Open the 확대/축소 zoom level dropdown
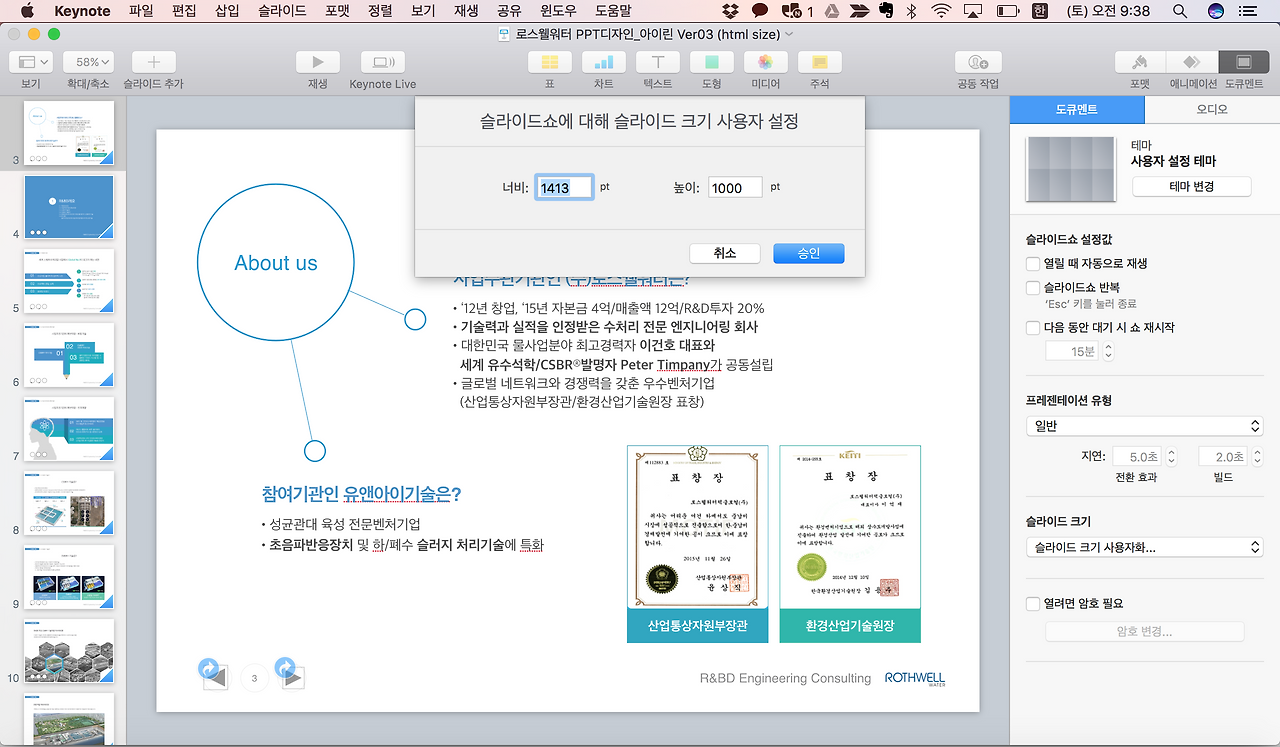The image size is (1280, 747). (88, 60)
